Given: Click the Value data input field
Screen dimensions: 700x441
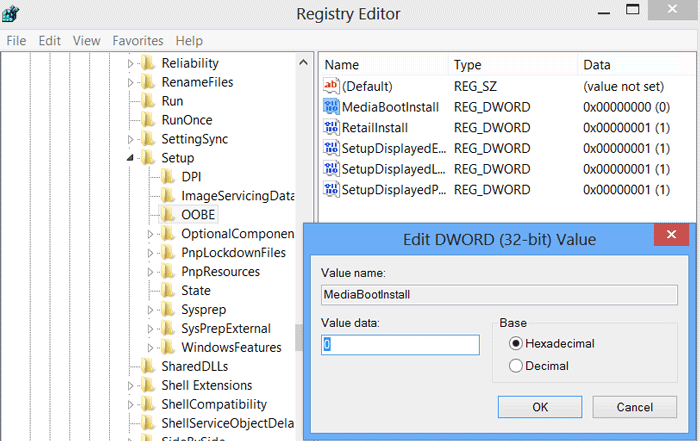Looking at the screenshot, I should 400,345.
